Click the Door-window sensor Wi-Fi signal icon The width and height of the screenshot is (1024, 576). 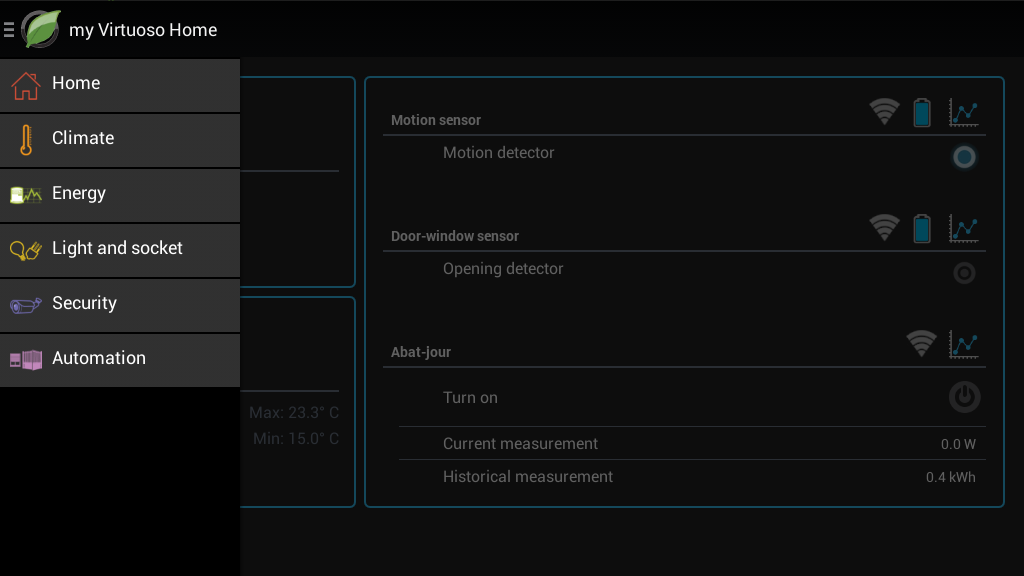884,228
